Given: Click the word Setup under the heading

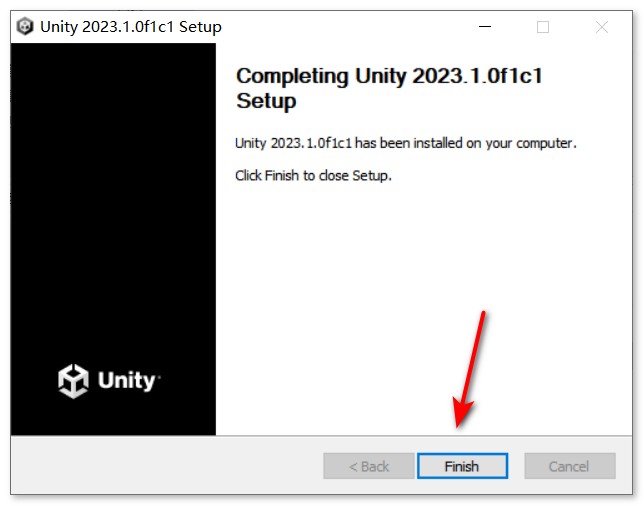Looking at the screenshot, I should (266, 101).
